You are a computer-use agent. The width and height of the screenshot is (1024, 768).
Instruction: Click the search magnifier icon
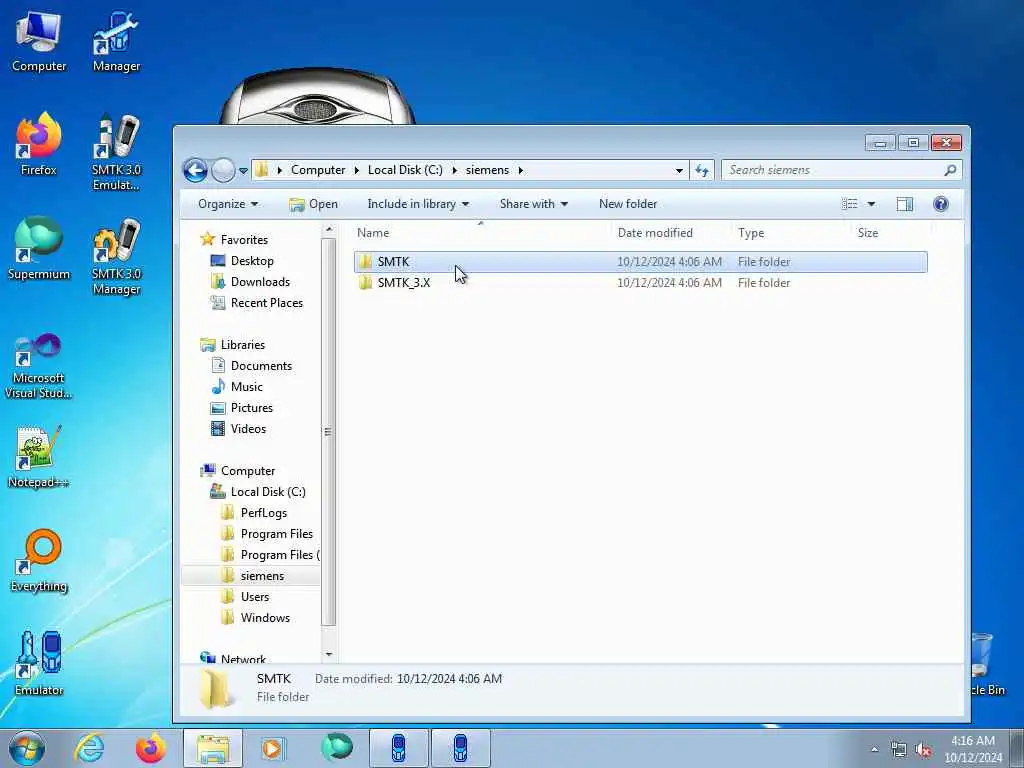tap(950, 170)
